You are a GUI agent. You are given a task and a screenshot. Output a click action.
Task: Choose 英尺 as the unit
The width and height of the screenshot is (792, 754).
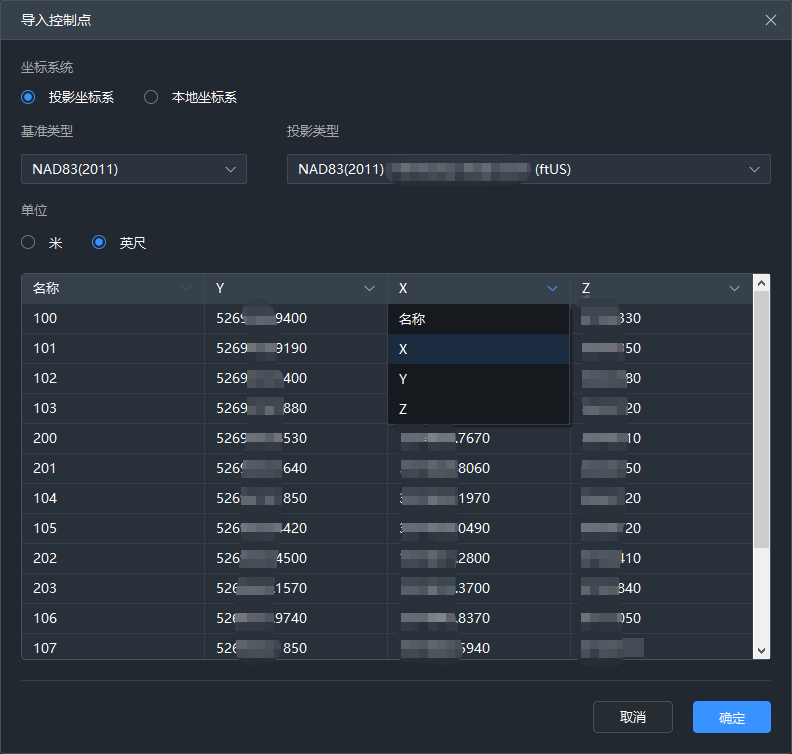click(x=99, y=242)
